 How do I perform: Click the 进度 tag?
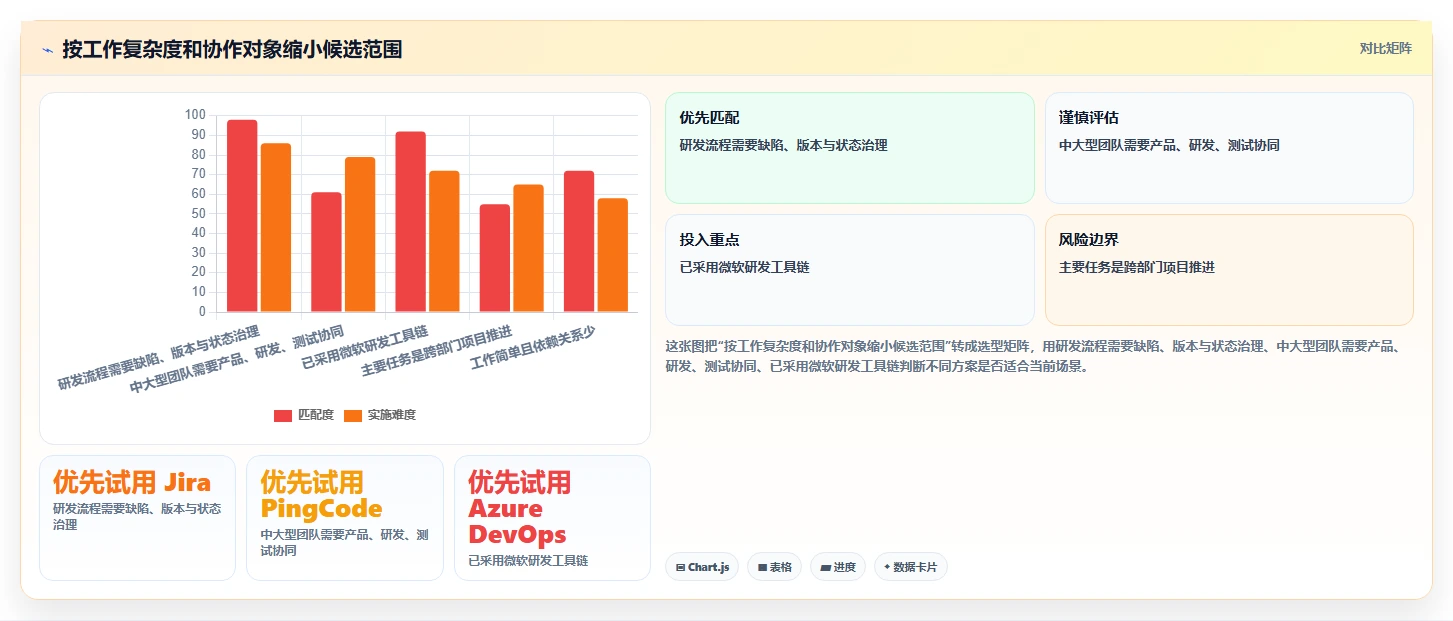tap(838, 567)
